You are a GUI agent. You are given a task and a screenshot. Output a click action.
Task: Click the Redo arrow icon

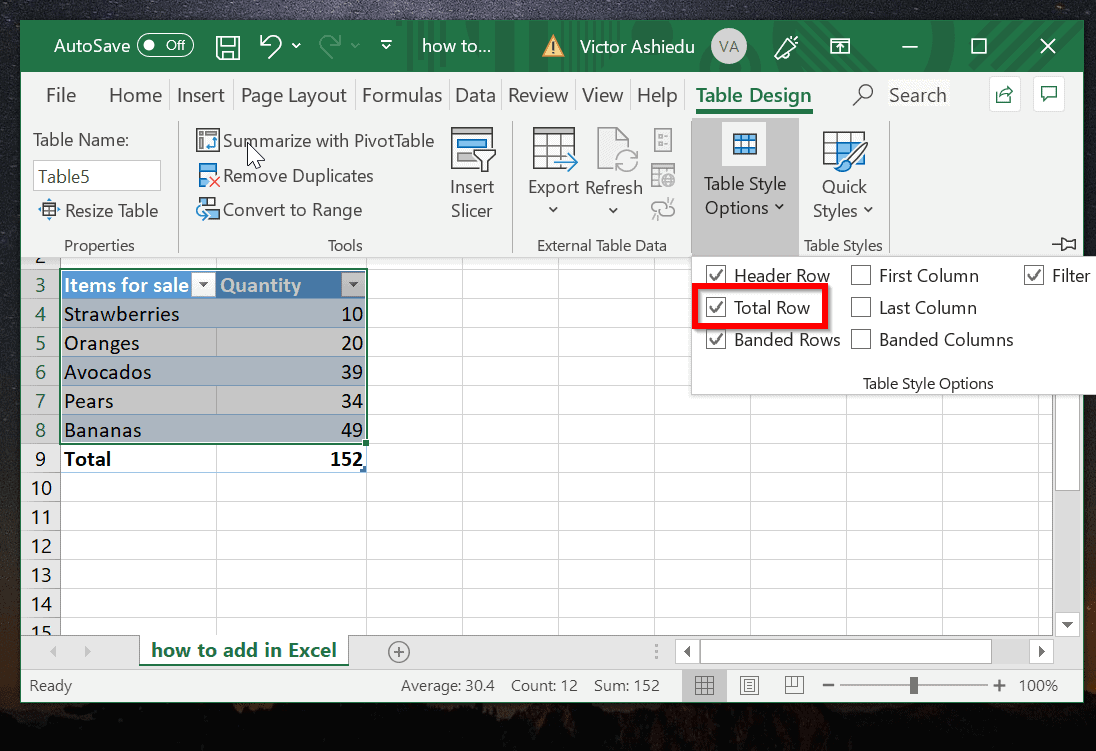[330, 46]
